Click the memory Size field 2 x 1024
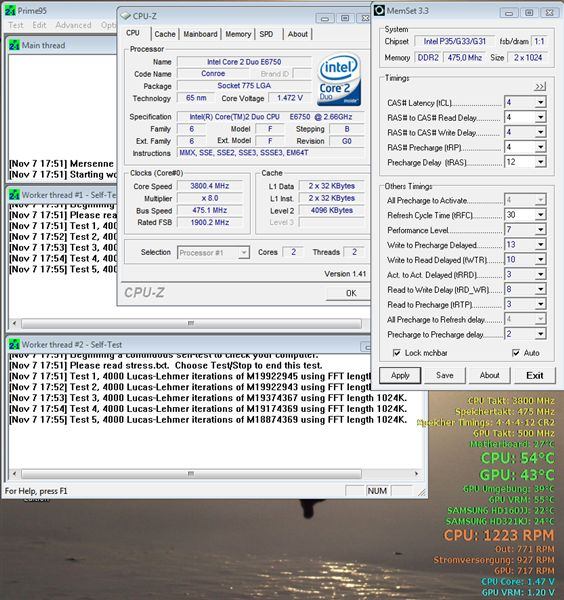The height and width of the screenshot is (600, 564). point(528,57)
